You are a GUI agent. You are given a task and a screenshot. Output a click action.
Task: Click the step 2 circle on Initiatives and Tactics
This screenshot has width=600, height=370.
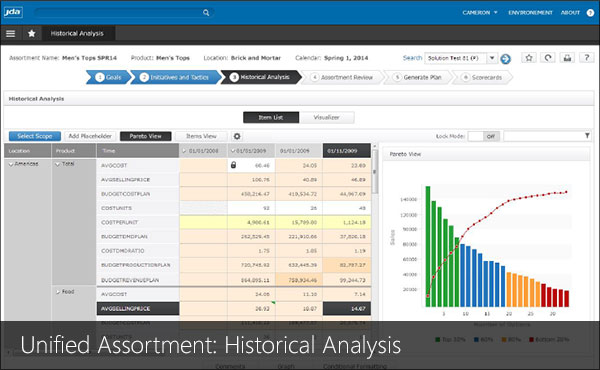(144, 77)
